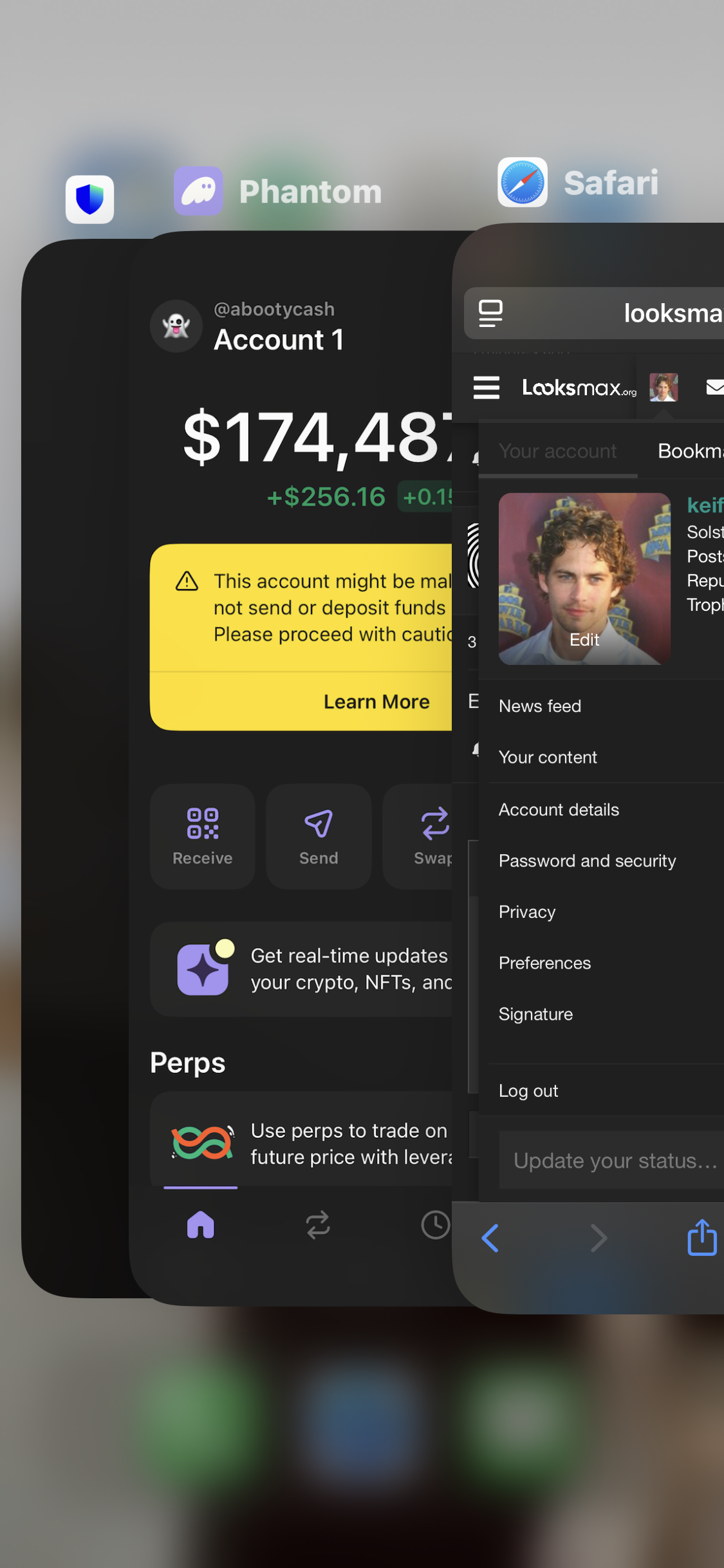The width and height of the screenshot is (724, 1568).
Task: Open the swap tab in bottom bar
Action: [x=318, y=1225]
